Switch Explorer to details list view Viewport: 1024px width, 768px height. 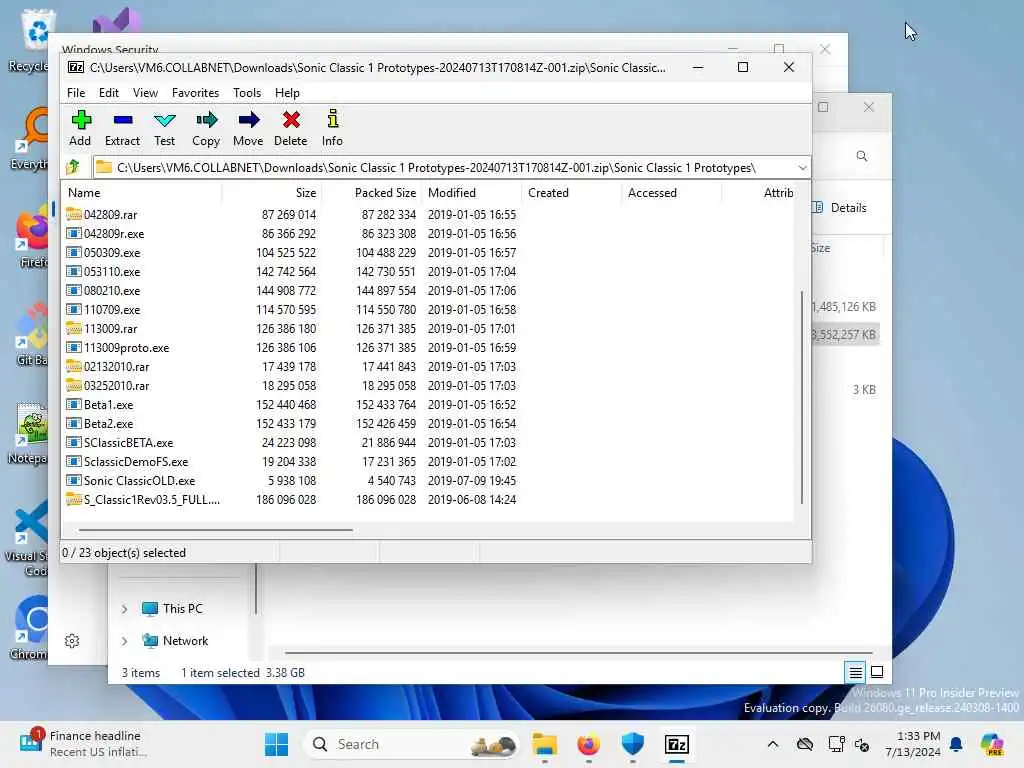click(x=855, y=671)
